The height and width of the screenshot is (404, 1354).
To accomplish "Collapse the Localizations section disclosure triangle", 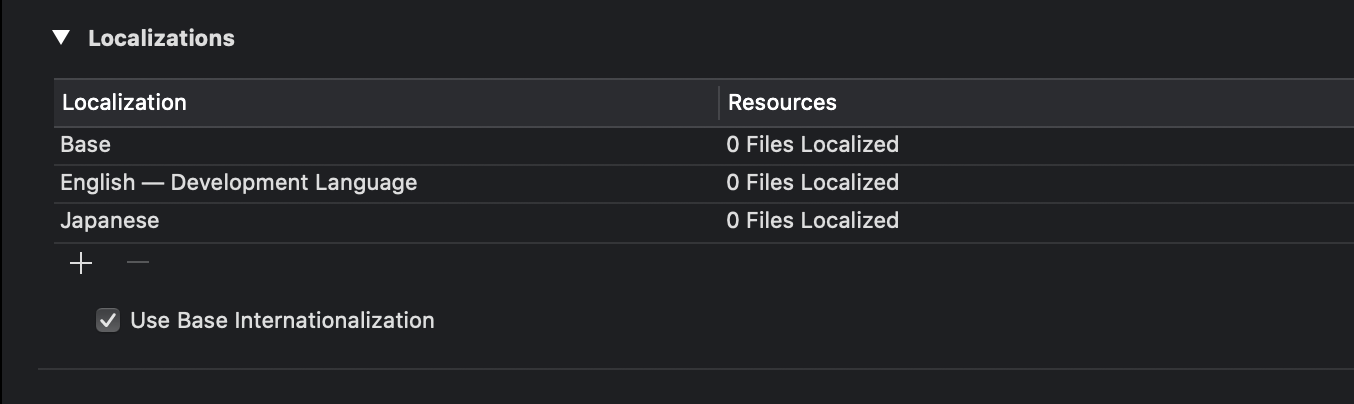I will [62, 38].
